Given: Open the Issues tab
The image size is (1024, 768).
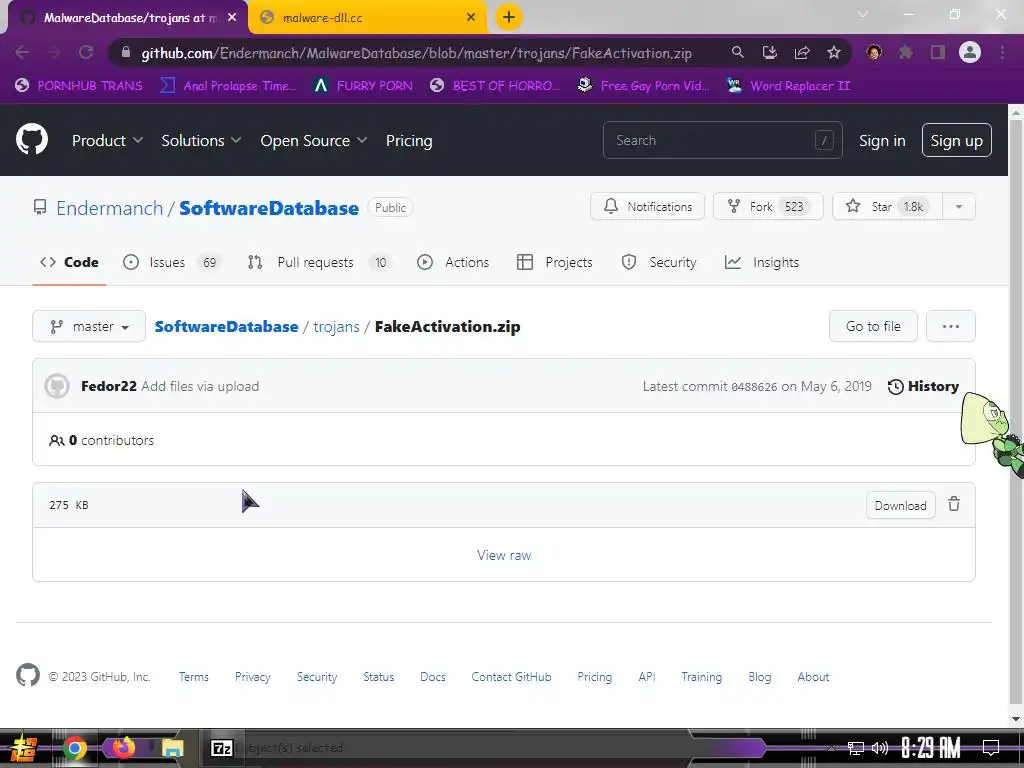Looking at the screenshot, I should tap(172, 262).
